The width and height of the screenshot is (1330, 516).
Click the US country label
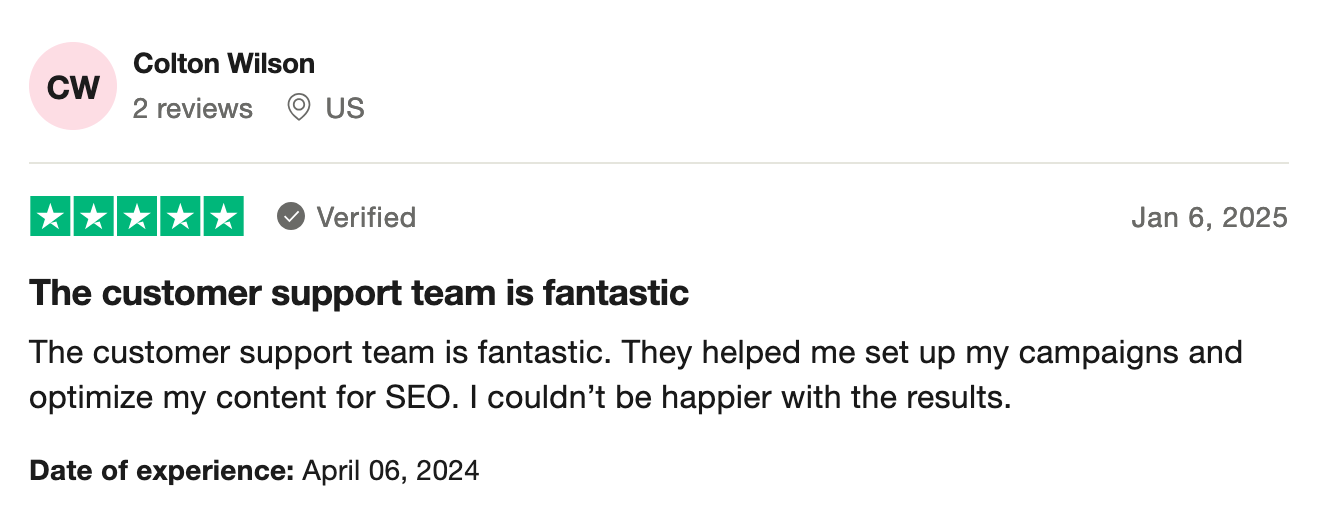pos(345,108)
